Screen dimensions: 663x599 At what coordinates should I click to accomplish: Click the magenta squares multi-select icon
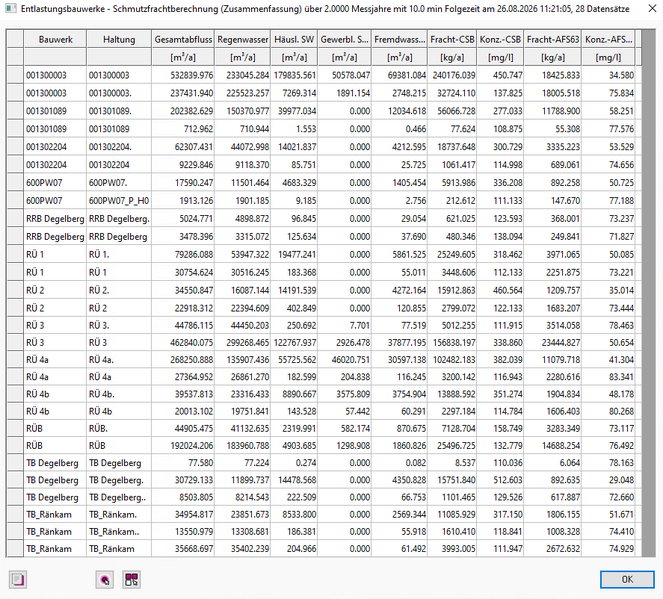[x=132, y=579]
